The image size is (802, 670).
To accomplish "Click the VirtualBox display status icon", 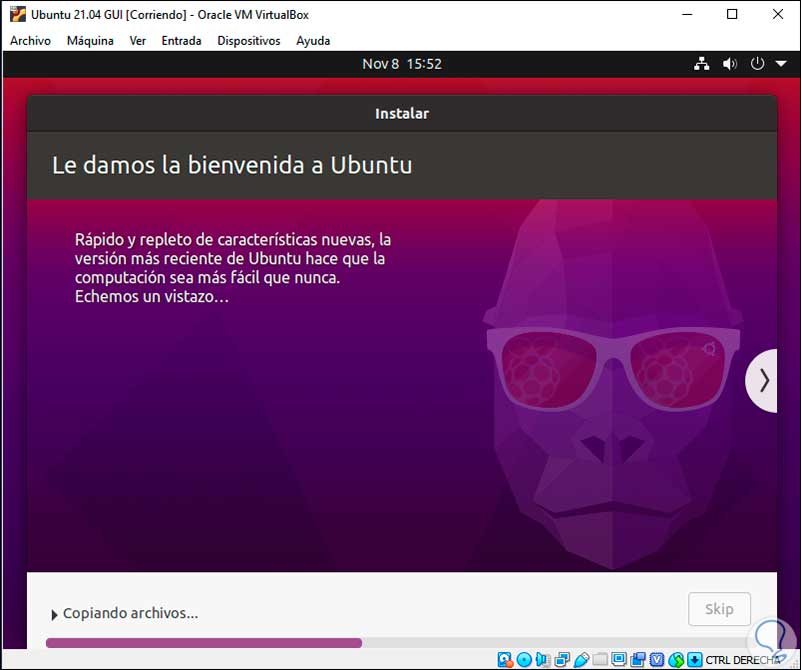I will click(619, 659).
